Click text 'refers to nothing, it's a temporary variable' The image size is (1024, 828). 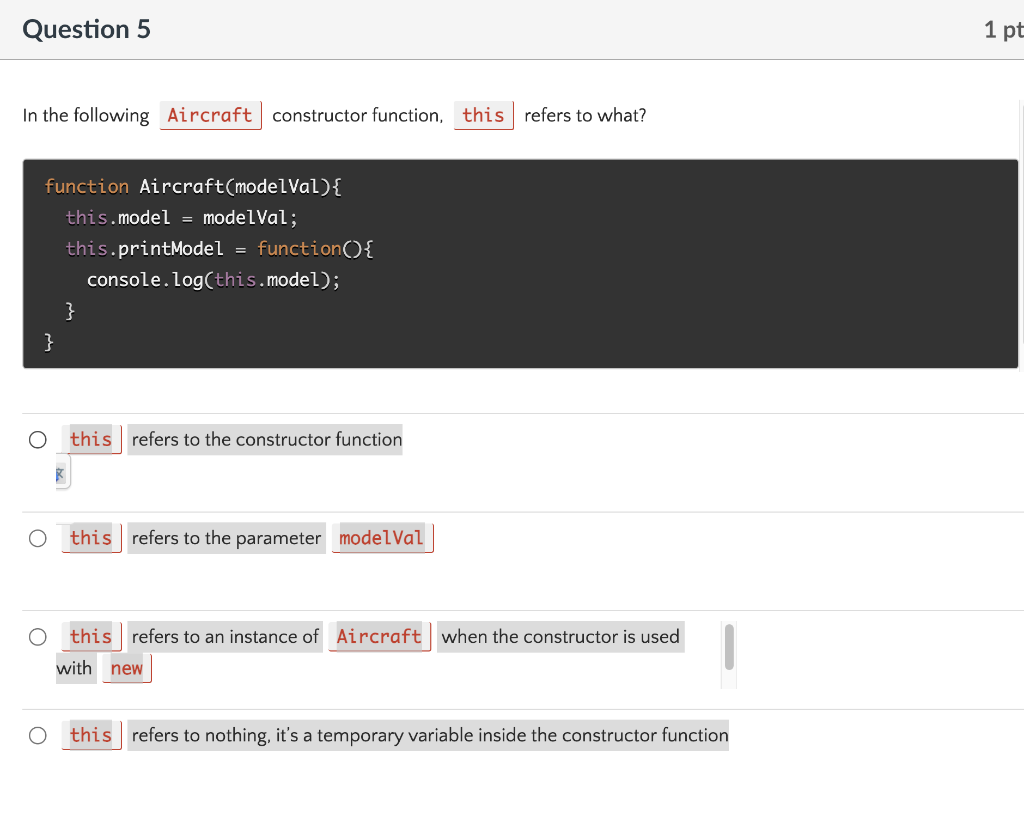point(301,735)
